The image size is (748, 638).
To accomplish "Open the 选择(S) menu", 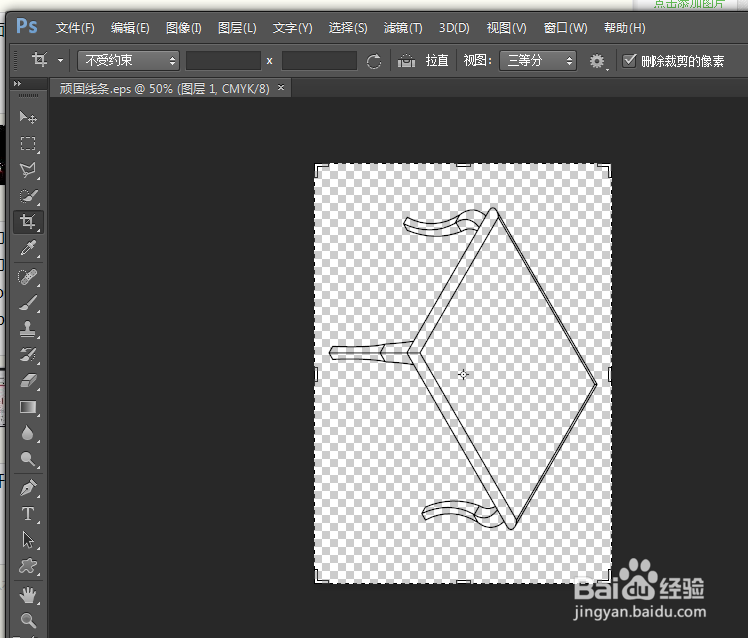I will click(348, 28).
